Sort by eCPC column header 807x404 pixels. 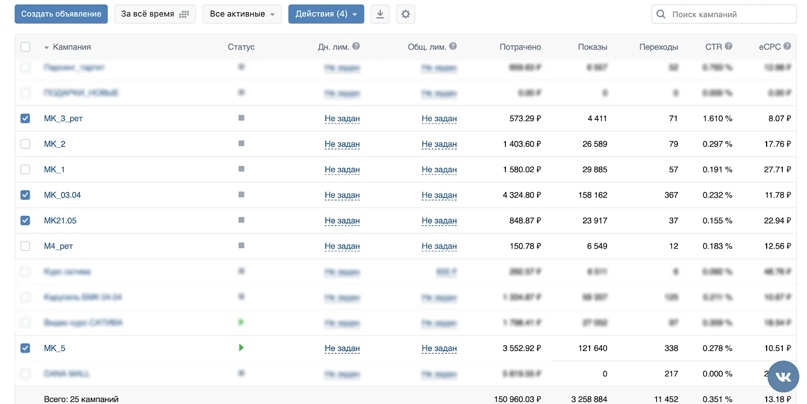pos(769,47)
